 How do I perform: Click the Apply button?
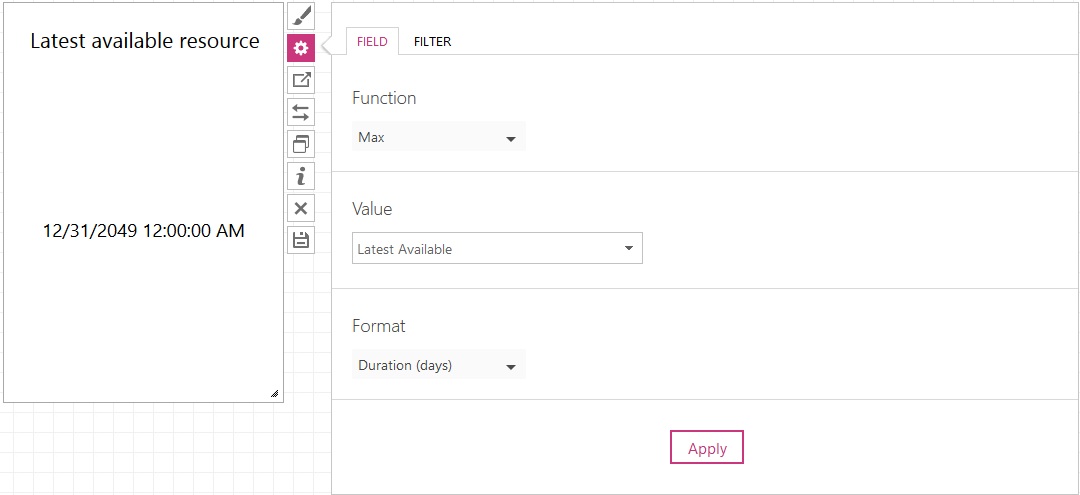(707, 448)
